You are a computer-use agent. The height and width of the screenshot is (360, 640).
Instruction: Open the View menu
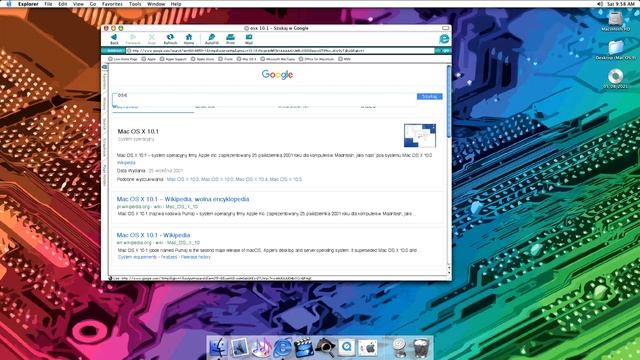78,4
